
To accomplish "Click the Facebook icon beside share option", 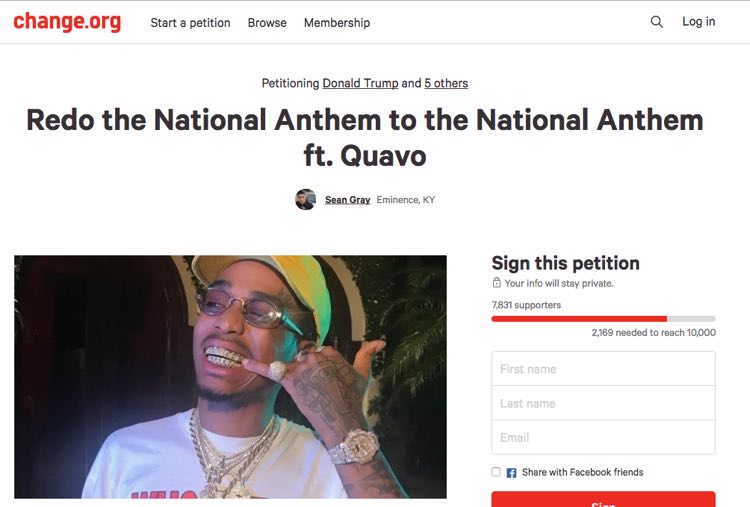I will click(x=511, y=473).
